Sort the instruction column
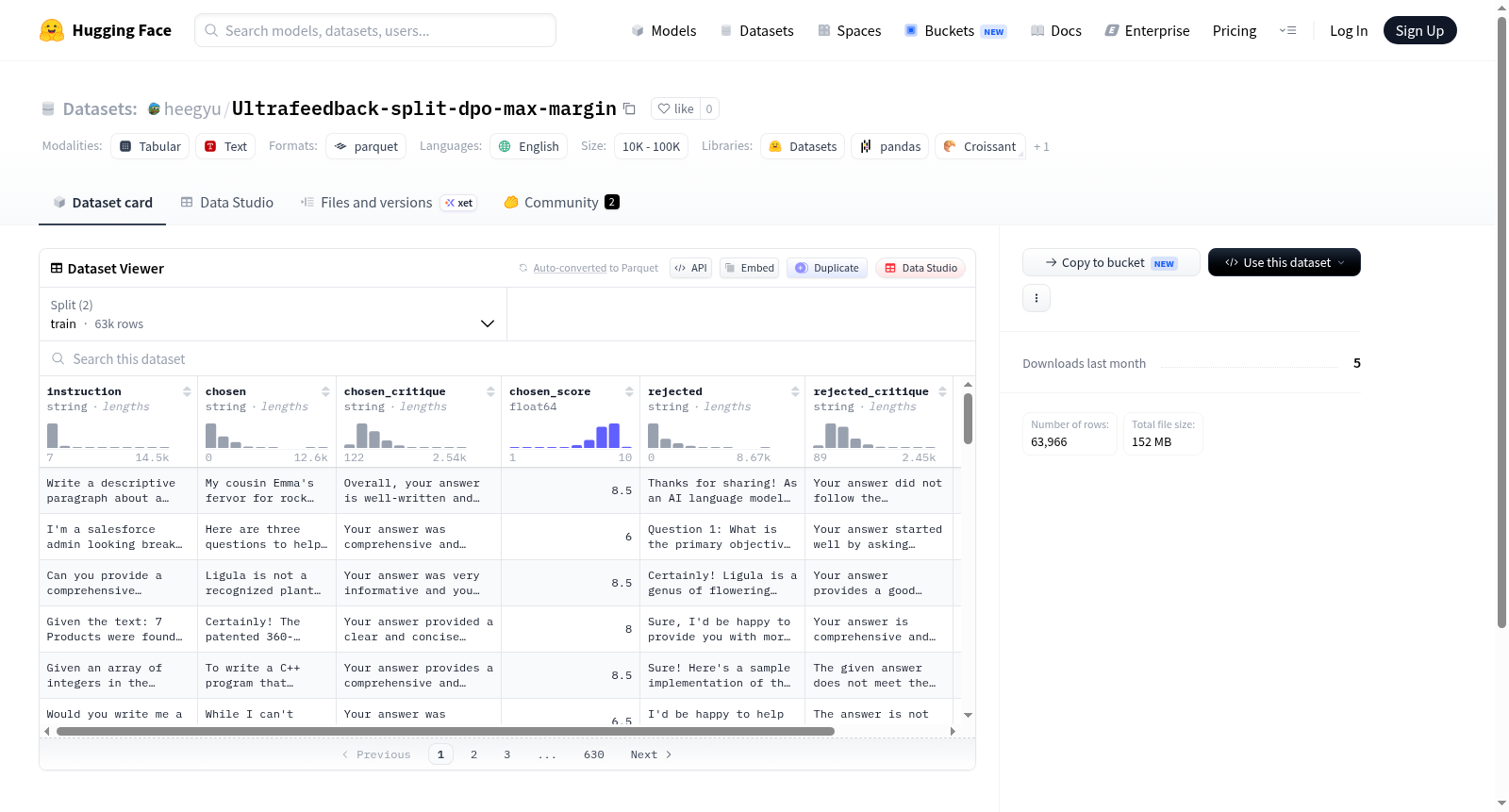Viewport: 1509px width, 812px height. point(187,391)
